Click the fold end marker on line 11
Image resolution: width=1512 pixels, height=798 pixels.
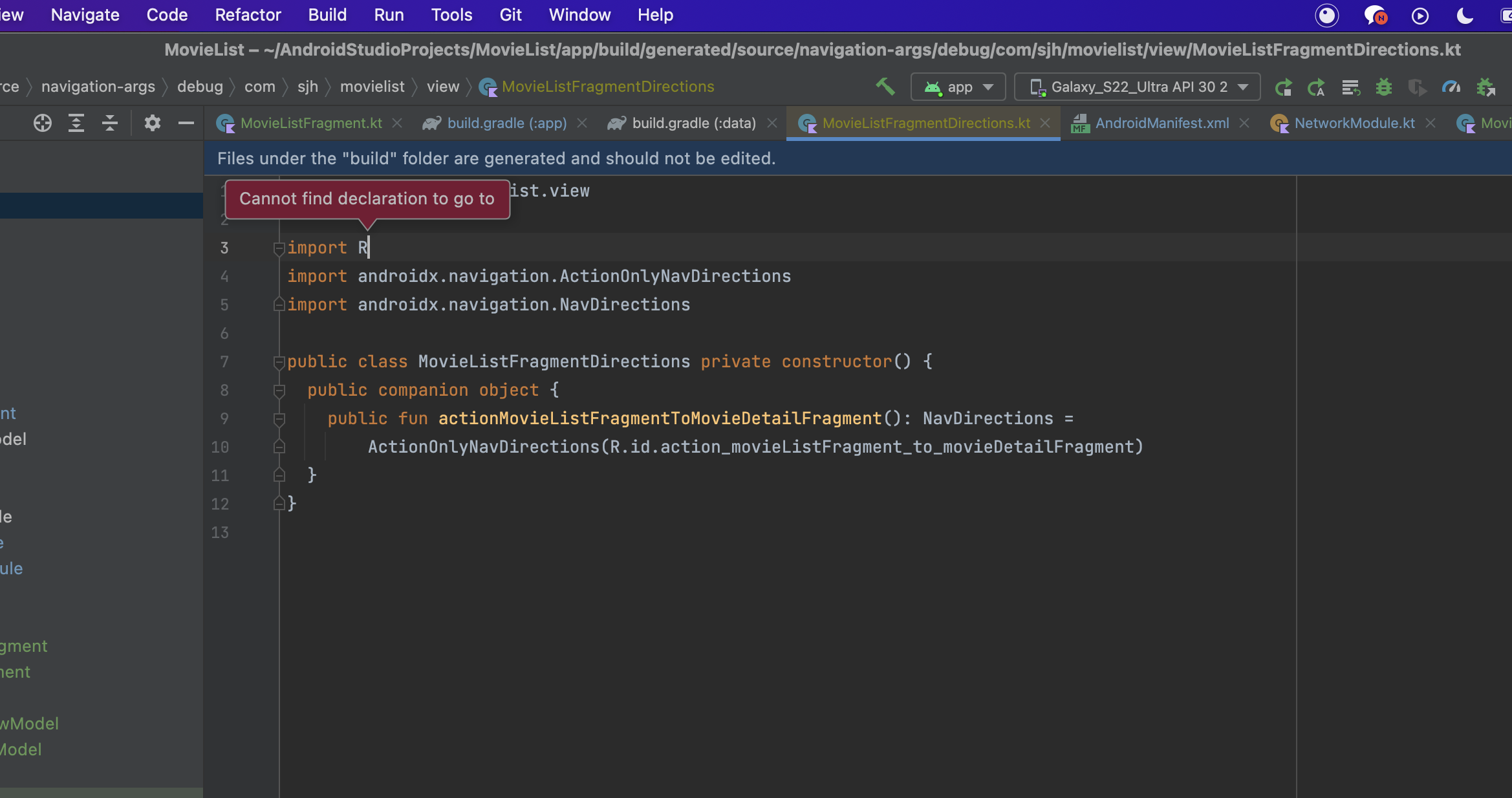point(279,475)
